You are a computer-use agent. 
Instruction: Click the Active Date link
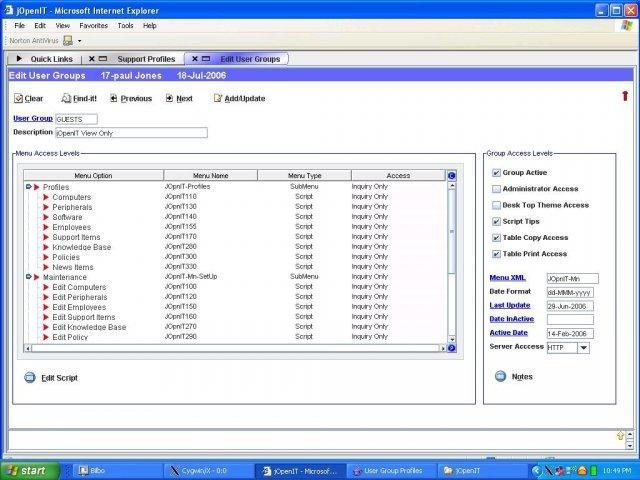(x=509, y=333)
